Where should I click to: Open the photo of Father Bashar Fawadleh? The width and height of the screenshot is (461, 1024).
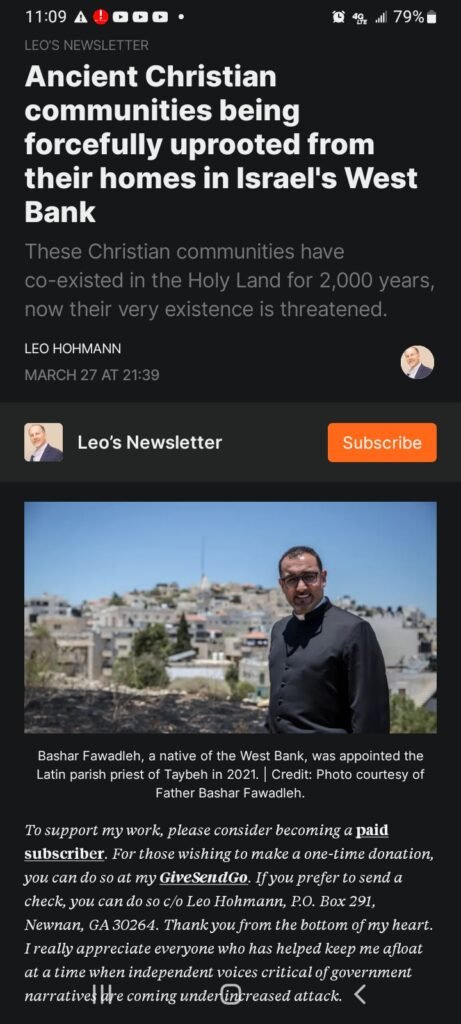point(230,617)
